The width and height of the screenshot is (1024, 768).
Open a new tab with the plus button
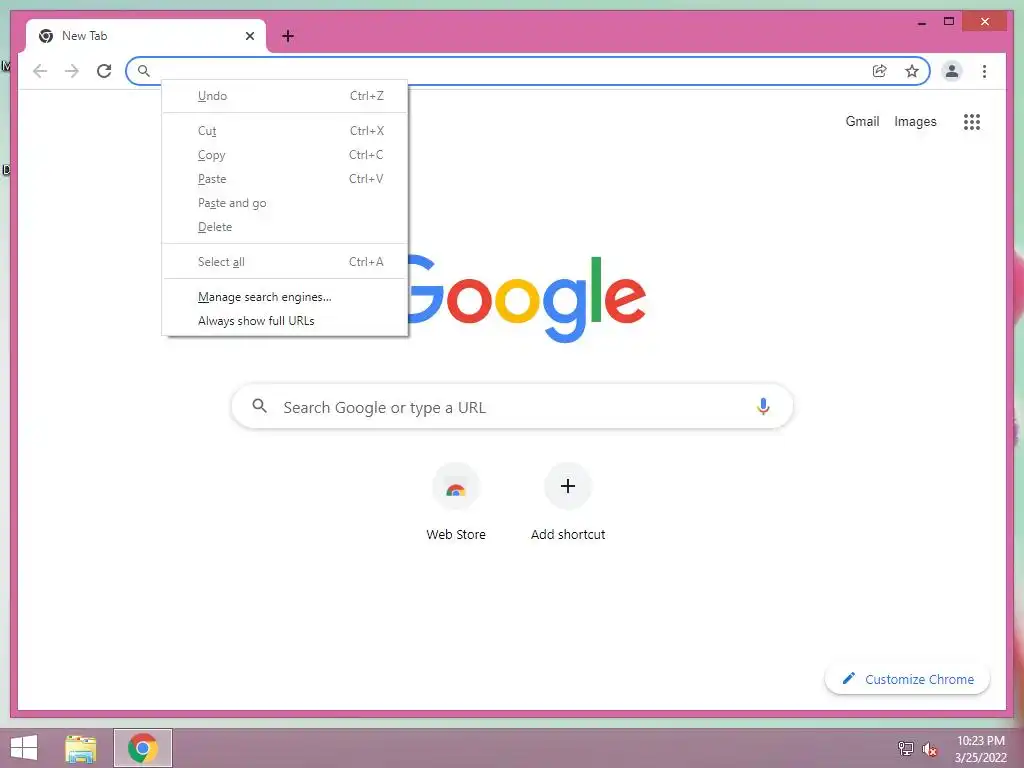[x=288, y=36]
